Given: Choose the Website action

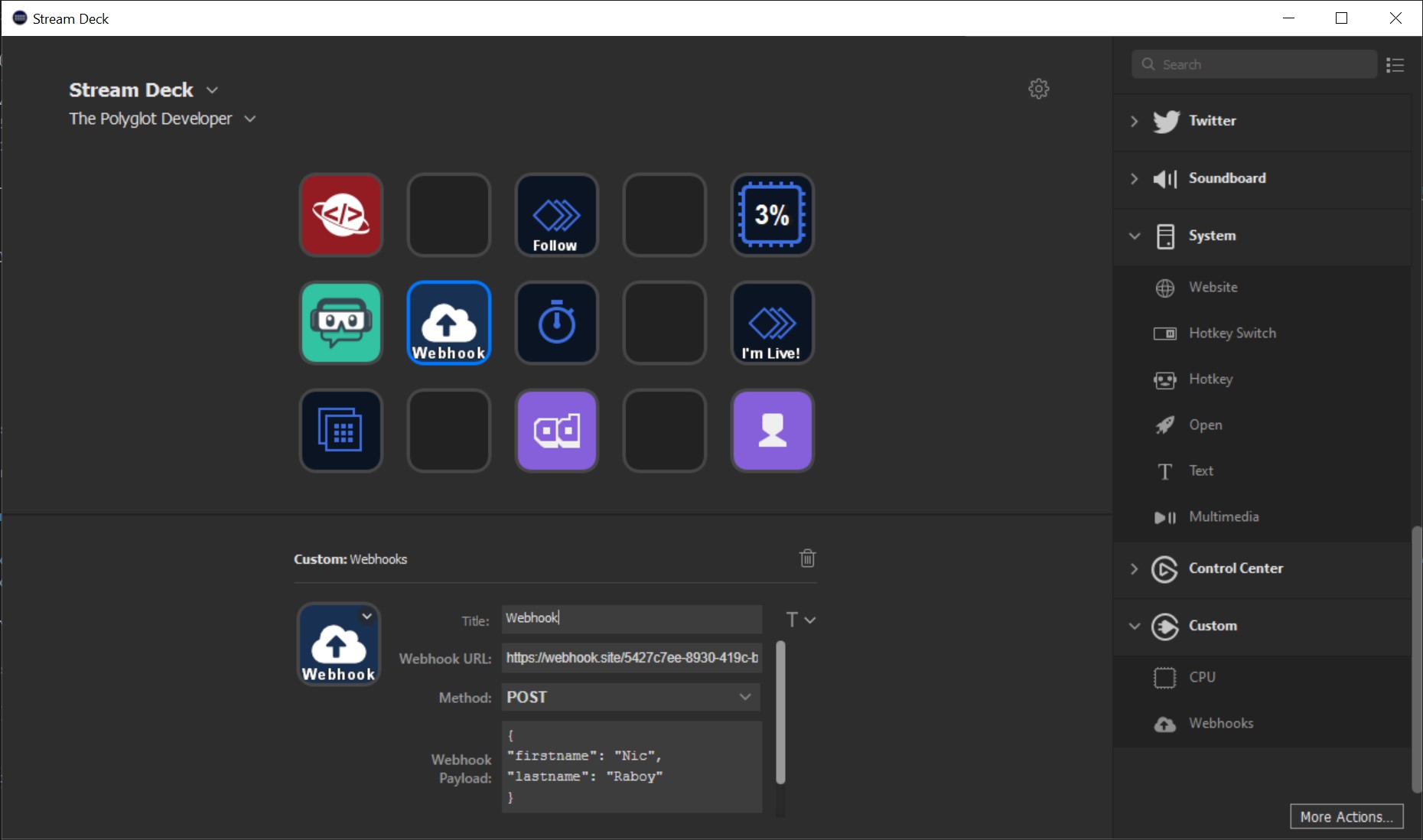Looking at the screenshot, I should tap(1262, 288).
